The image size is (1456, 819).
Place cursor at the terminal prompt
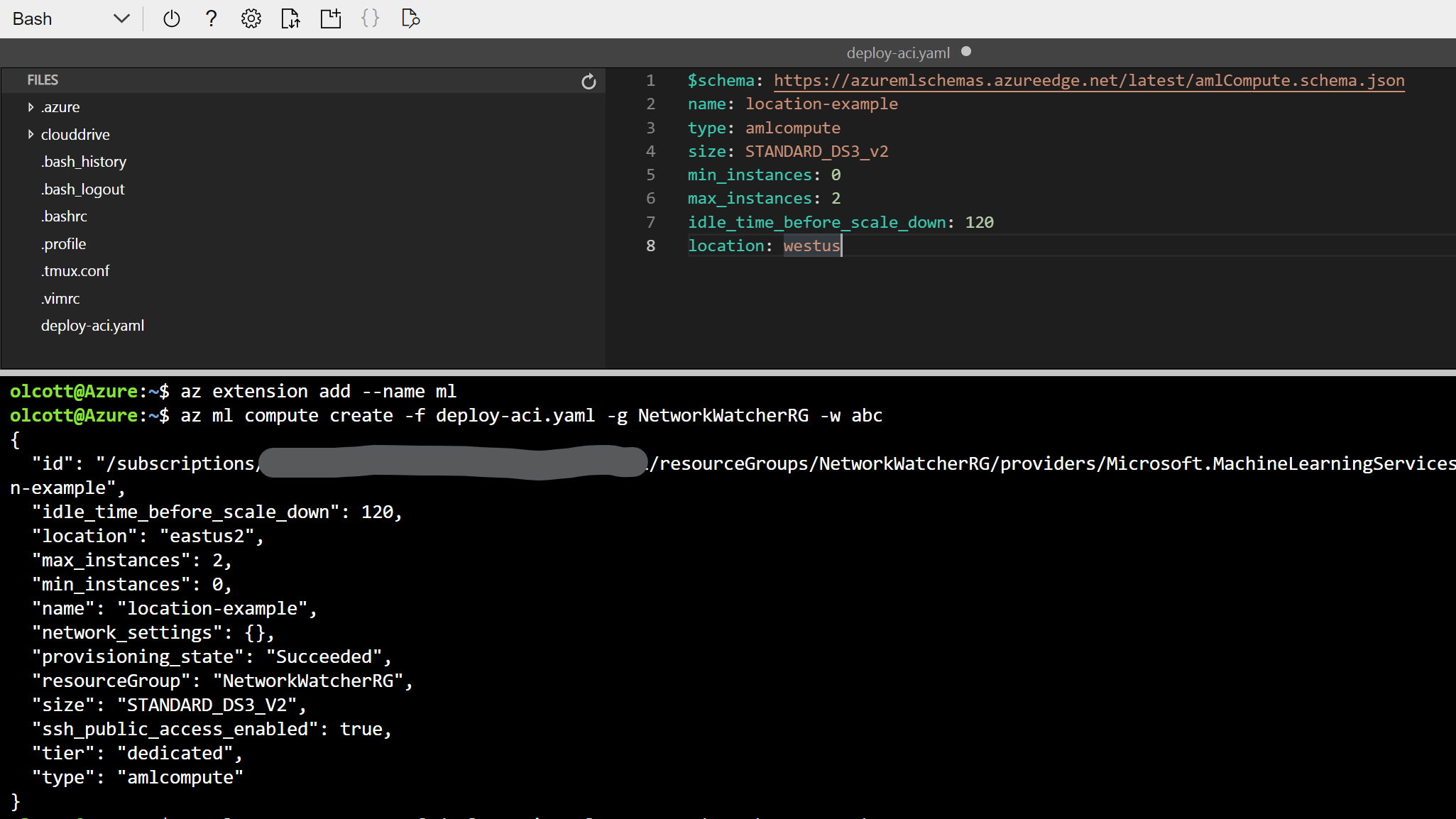(x=213, y=816)
